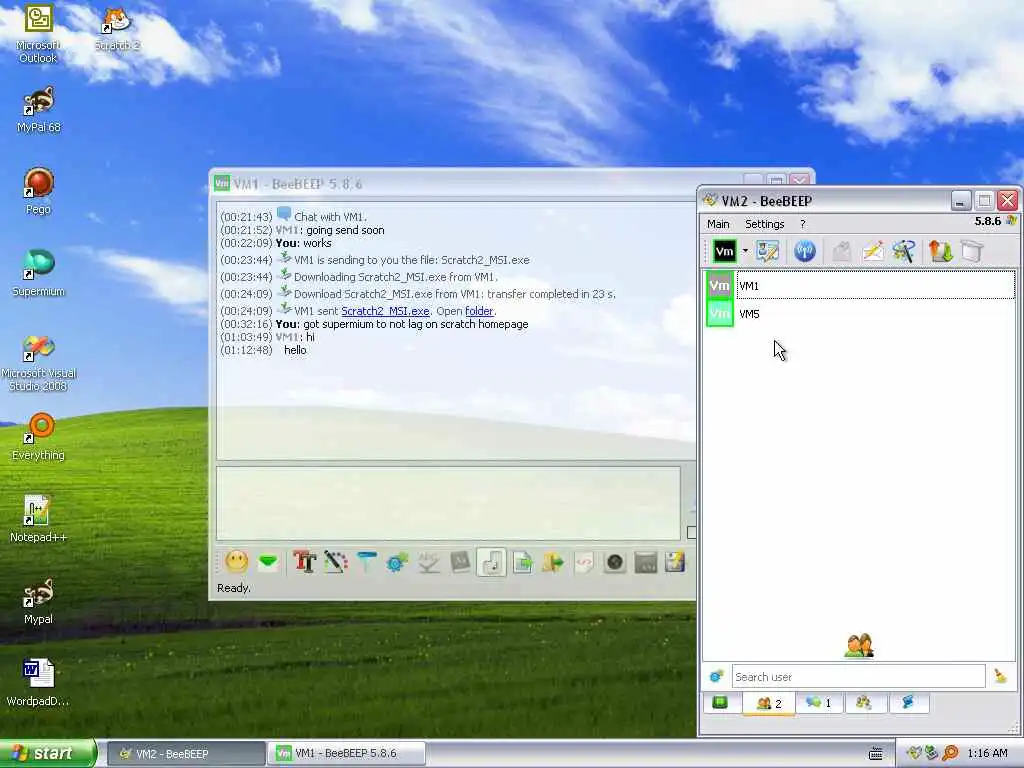
Task: Open the folder link in chat
Action: (x=479, y=311)
